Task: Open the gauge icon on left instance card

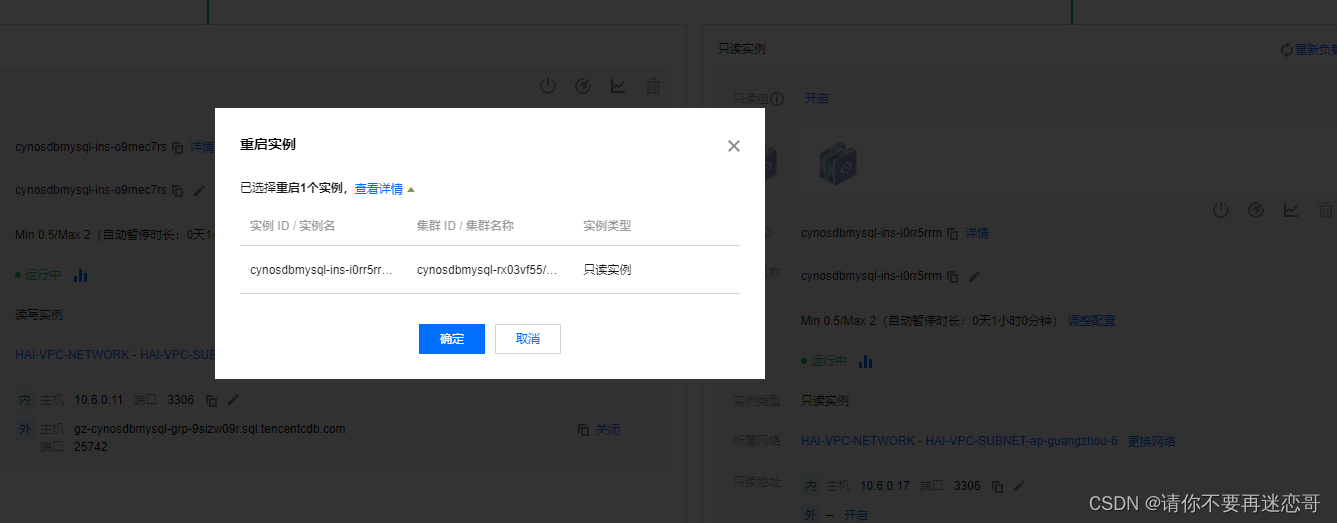Action: click(583, 86)
